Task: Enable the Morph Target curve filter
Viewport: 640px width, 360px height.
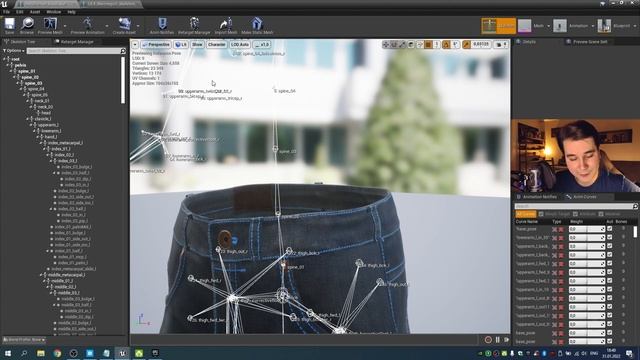Action: (x=541, y=214)
